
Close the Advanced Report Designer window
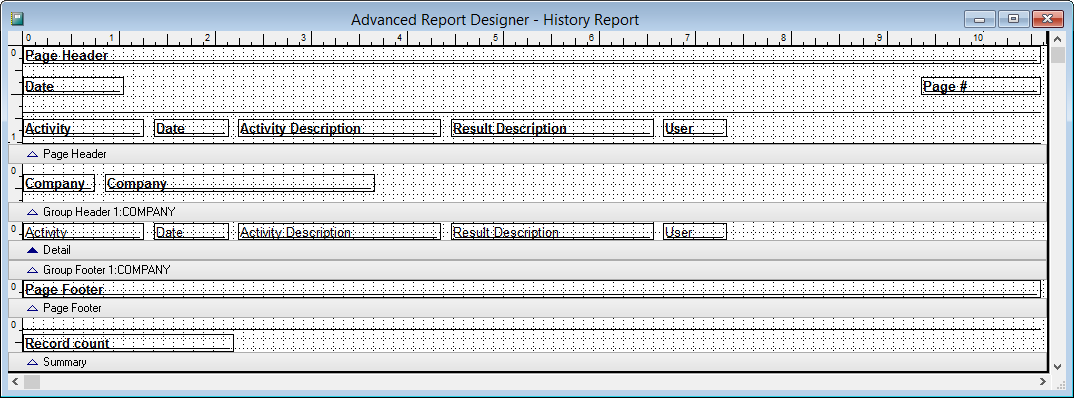pos(1048,20)
